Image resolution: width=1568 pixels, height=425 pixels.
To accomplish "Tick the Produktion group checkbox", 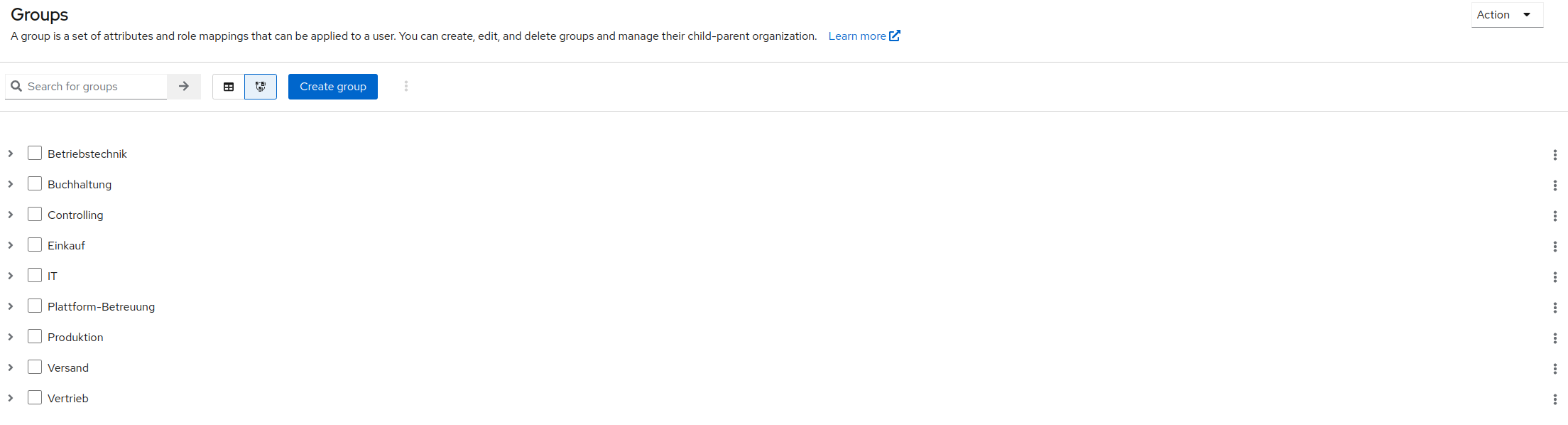I will click(x=35, y=336).
